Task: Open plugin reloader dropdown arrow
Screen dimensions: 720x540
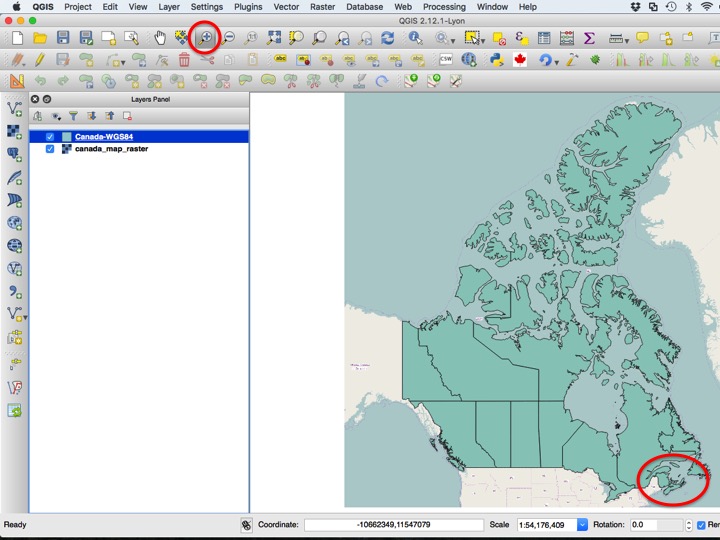Action: pos(556,62)
